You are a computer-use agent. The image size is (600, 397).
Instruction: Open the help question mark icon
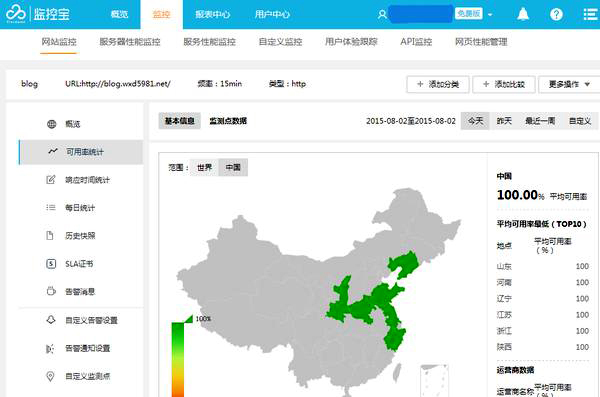pyautogui.click(x=556, y=15)
